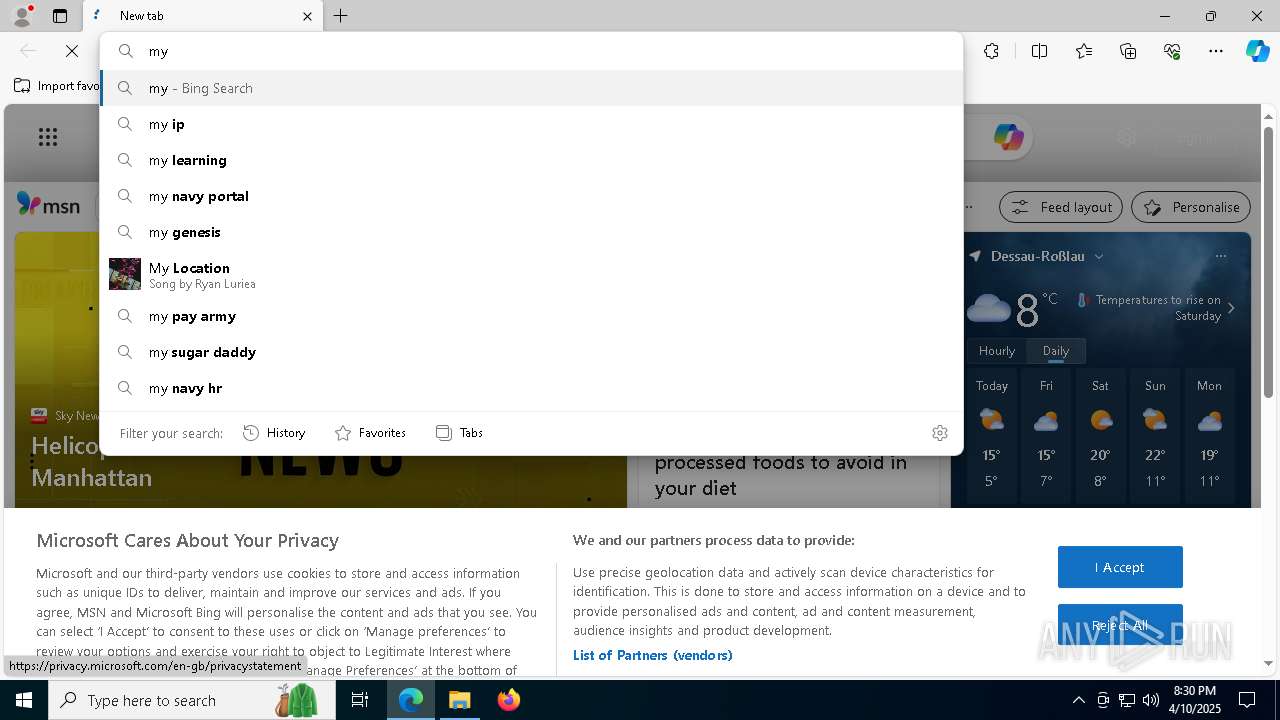
Task: Open the Collections toolbar icon
Action: [x=1128, y=51]
